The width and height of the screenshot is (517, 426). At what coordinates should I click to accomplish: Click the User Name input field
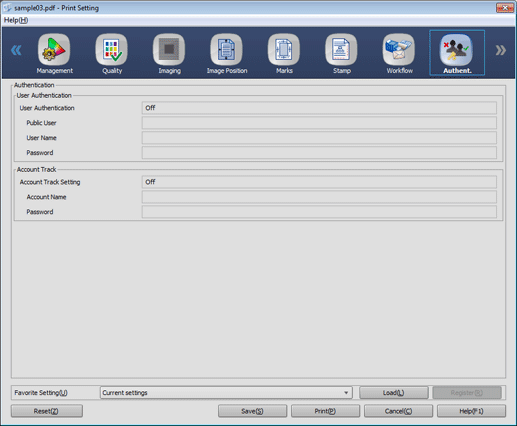pos(319,138)
